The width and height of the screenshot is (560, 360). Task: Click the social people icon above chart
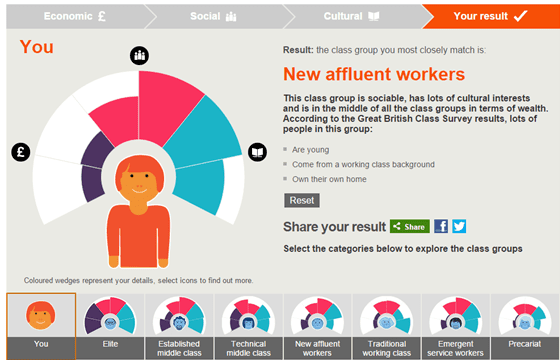(x=139, y=56)
